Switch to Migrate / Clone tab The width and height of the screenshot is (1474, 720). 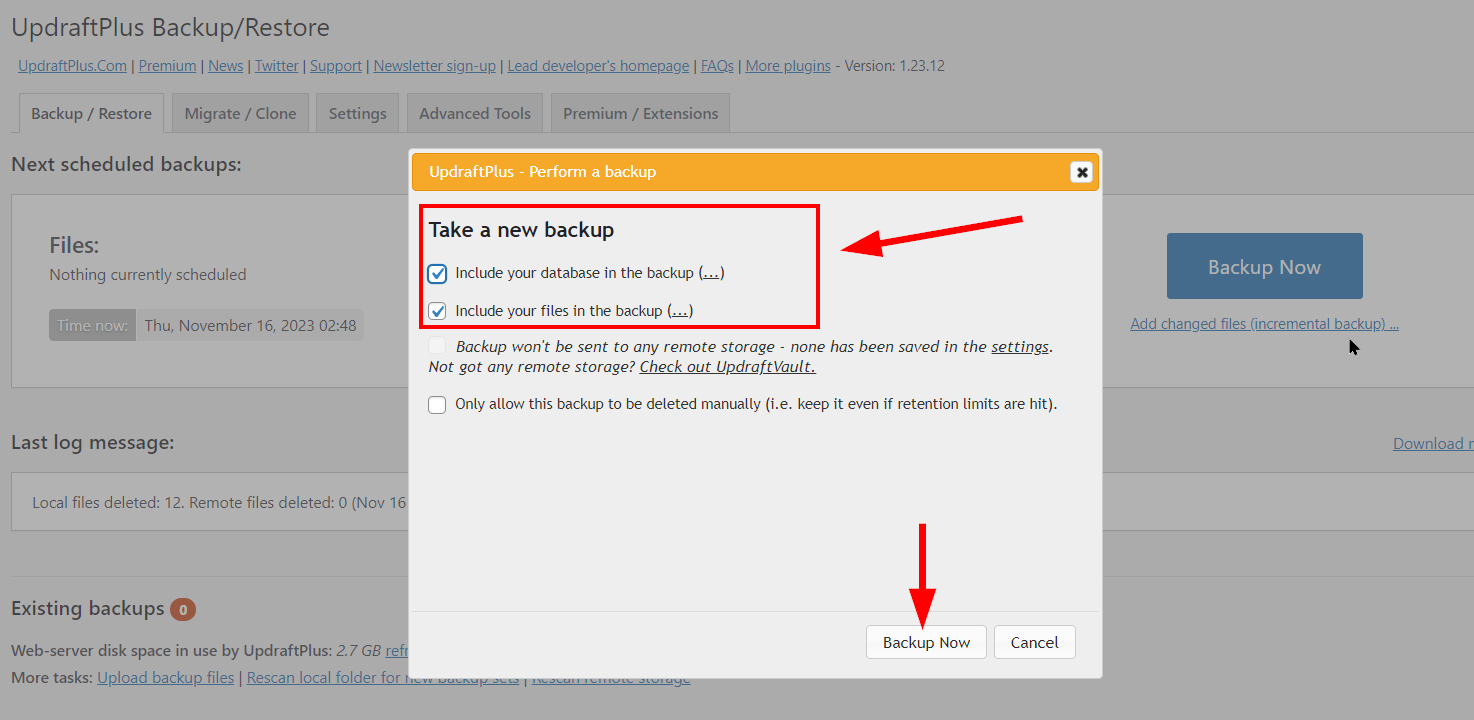click(240, 113)
